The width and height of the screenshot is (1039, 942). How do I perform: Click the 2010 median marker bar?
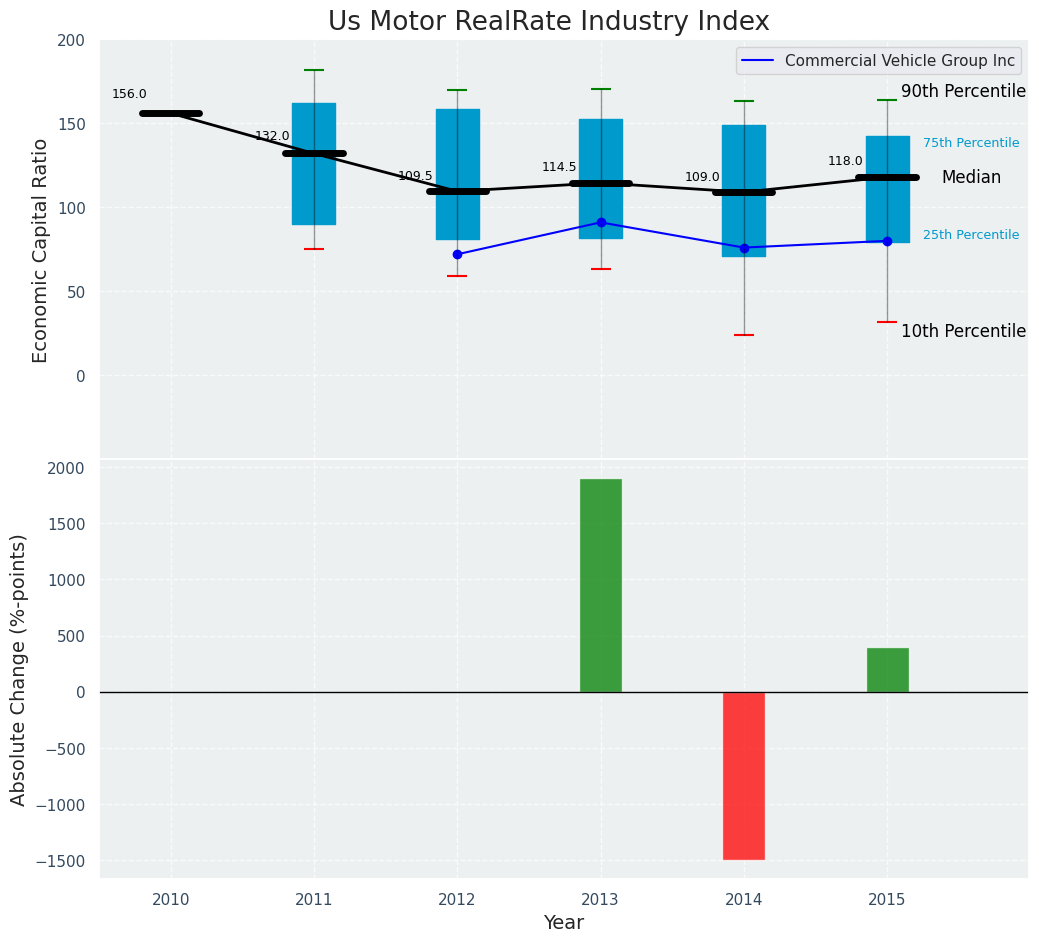point(171,113)
